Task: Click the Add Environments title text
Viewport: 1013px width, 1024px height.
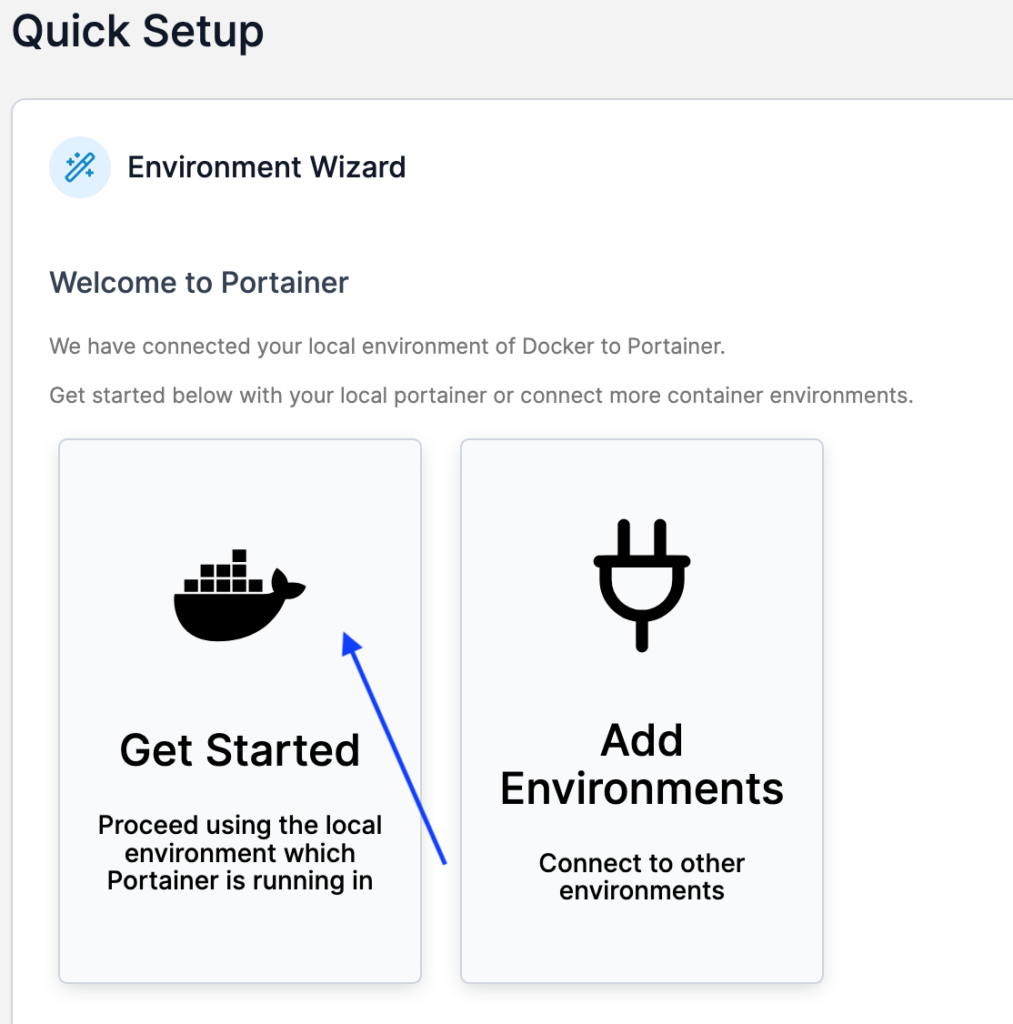Action: pos(641,763)
